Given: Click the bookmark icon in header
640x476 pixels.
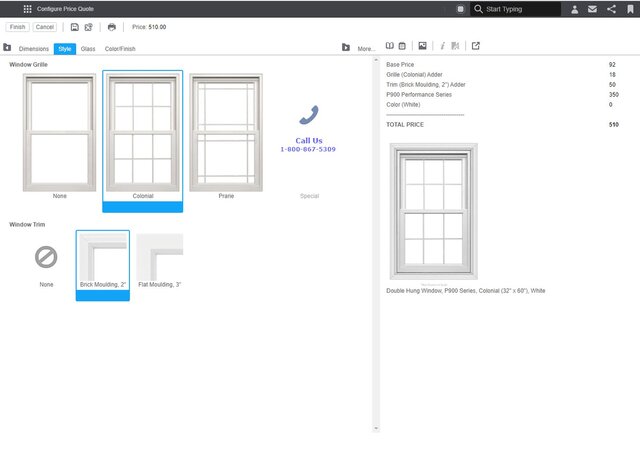Looking at the screenshot, I should pyautogui.click(x=629, y=9).
